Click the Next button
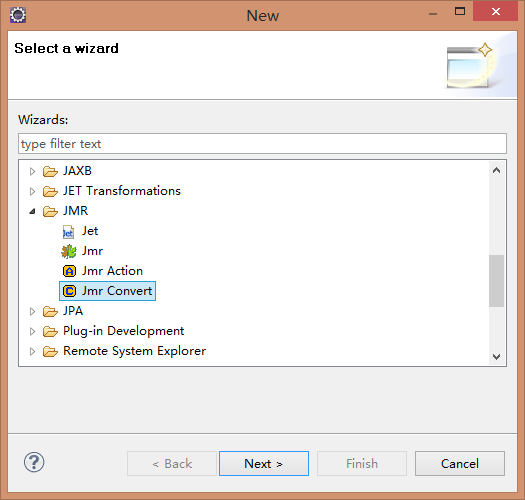Screen dimensions: 525x500 264,463
